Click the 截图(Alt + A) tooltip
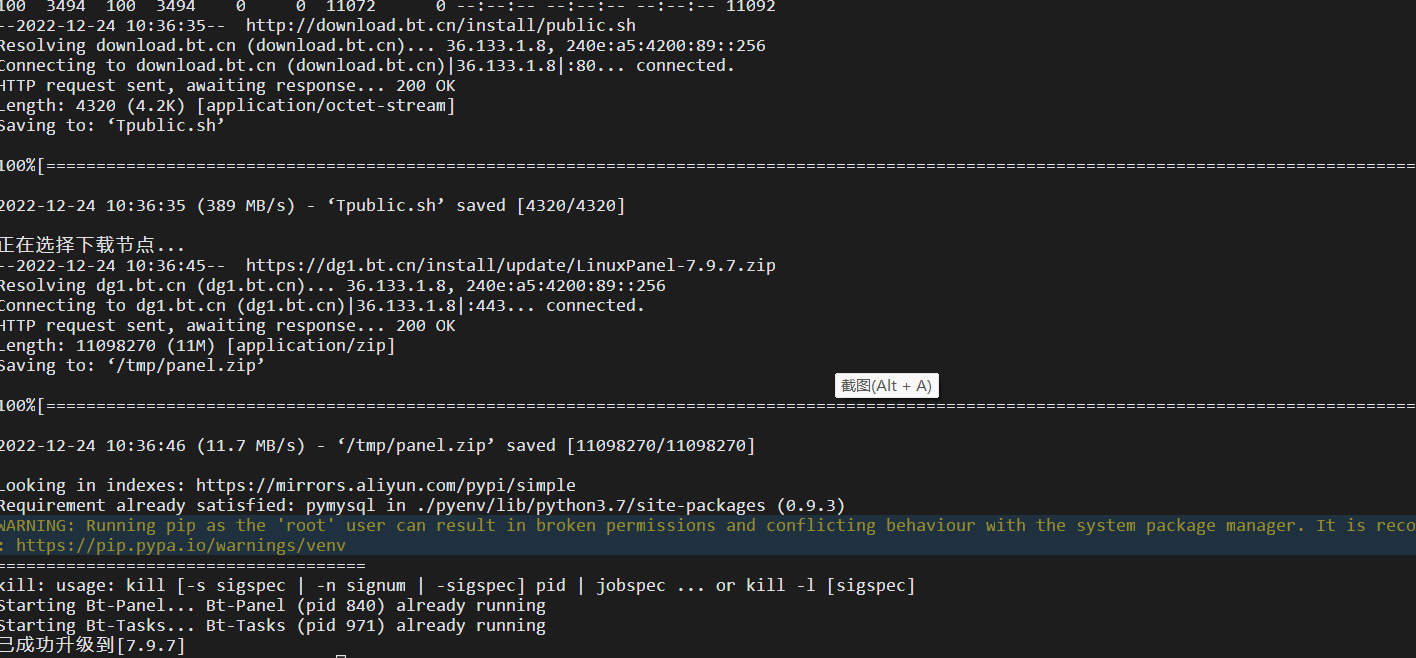This screenshot has width=1416, height=658. 886,386
